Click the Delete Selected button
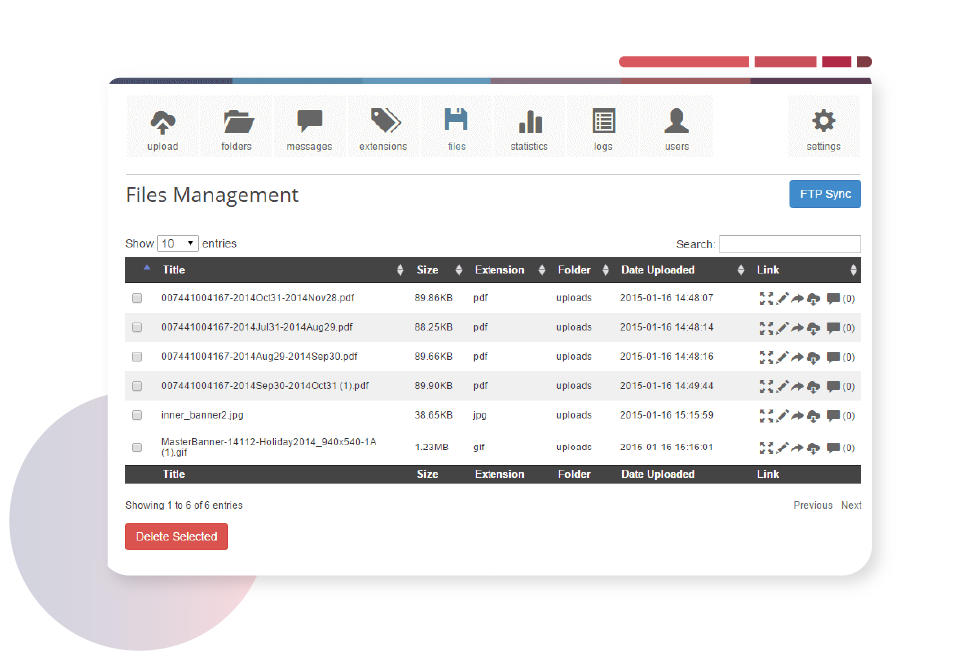Image resolution: width=956 pixels, height=651 pixels. coord(176,537)
